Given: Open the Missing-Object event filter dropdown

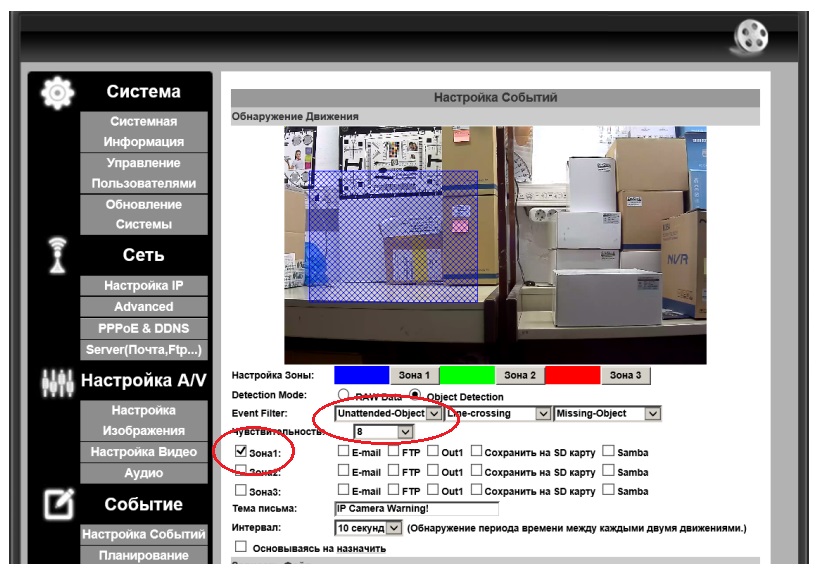Looking at the screenshot, I should click(607, 414).
